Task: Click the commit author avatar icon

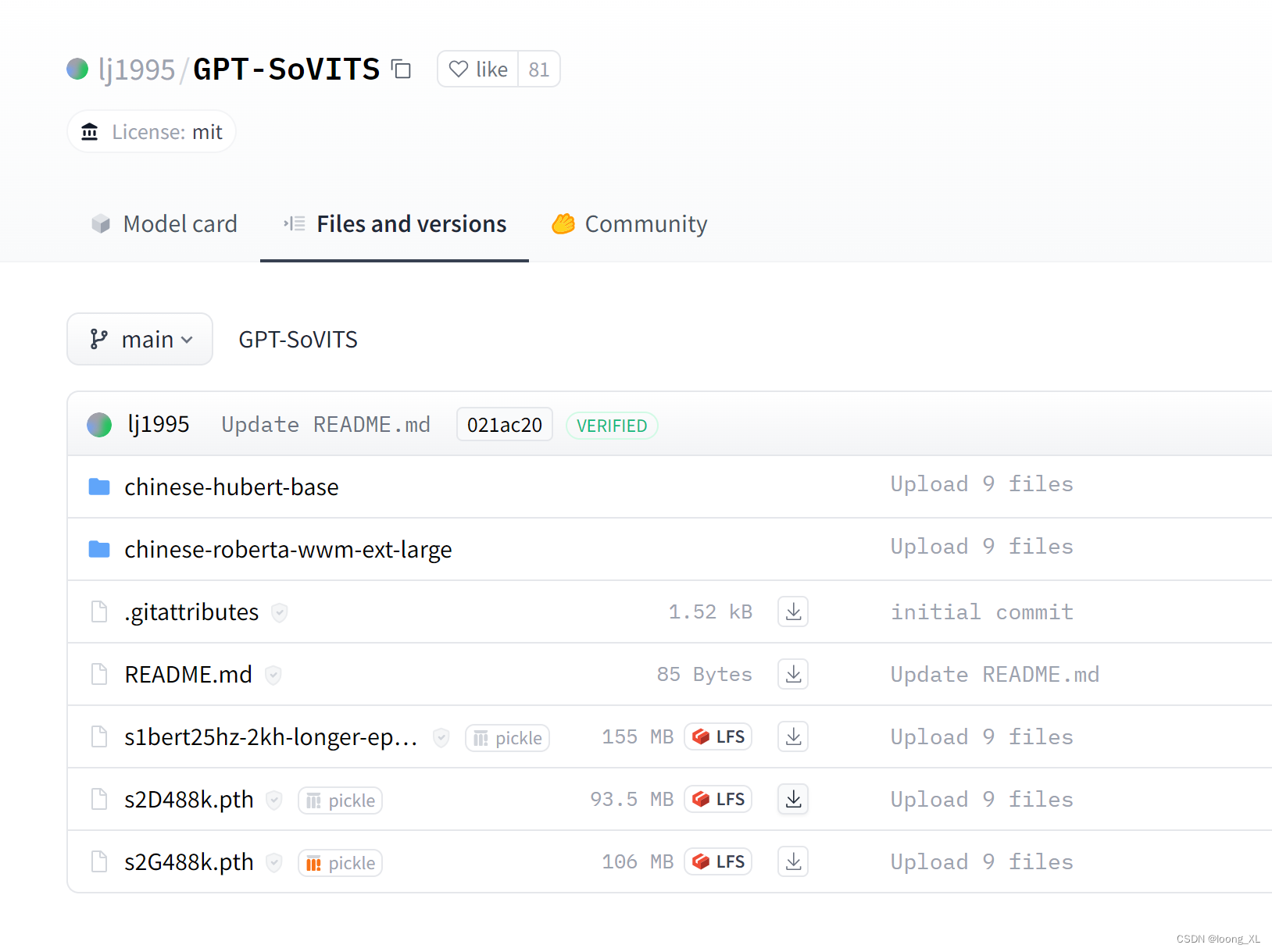Action: [x=99, y=424]
